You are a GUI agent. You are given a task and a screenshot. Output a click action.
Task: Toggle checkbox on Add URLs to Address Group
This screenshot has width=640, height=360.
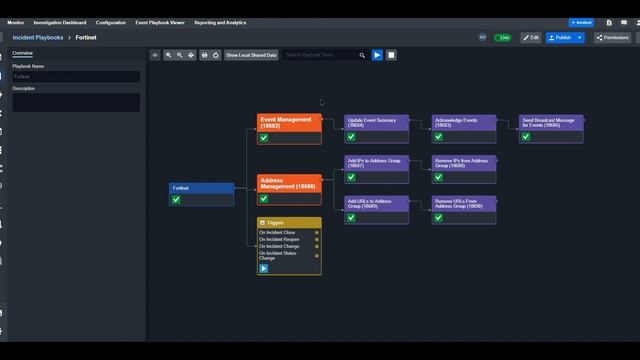pyautogui.click(x=351, y=218)
